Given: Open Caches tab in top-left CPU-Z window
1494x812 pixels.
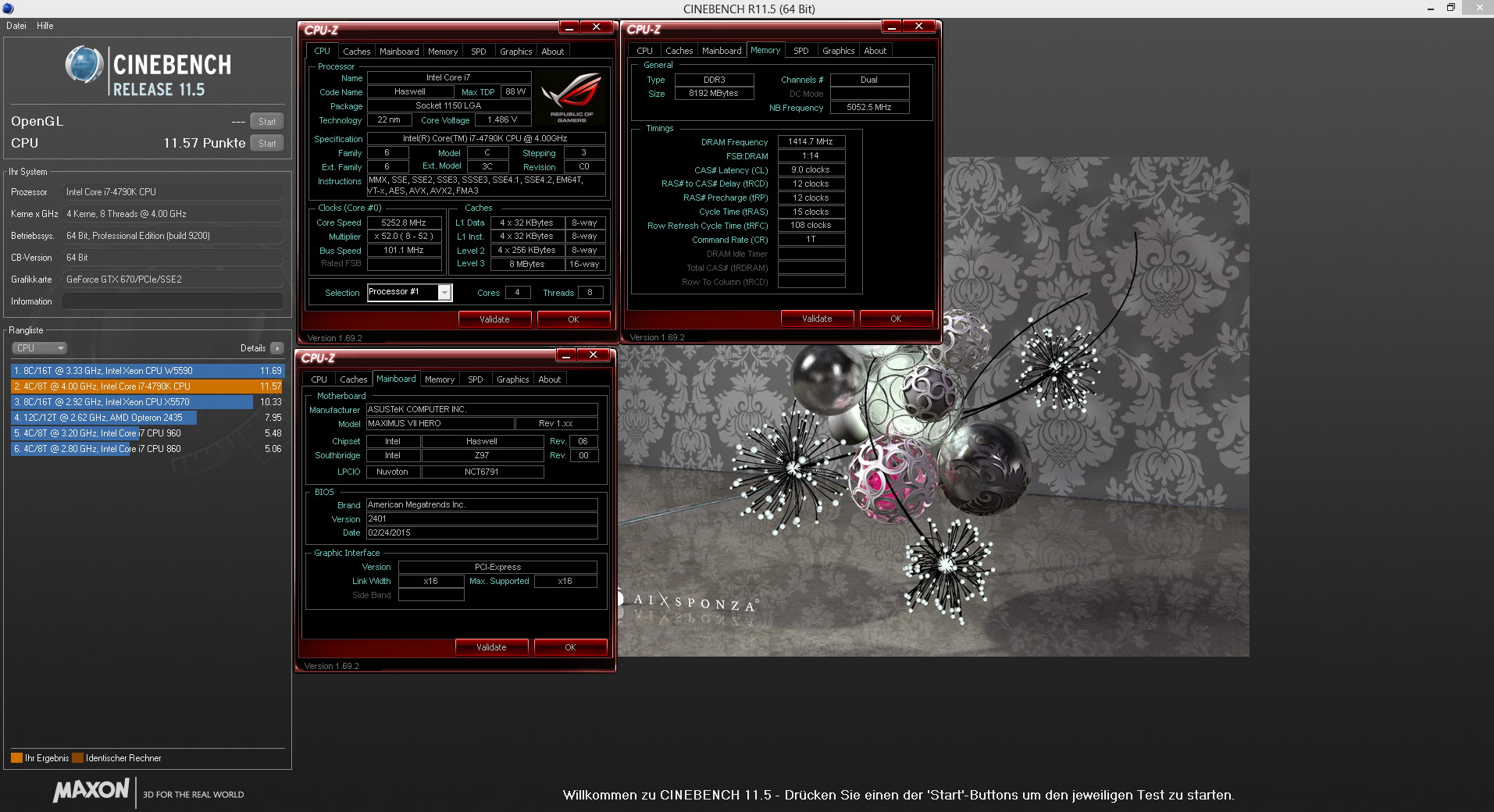Looking at the screenshot, I should coord(356,52).
